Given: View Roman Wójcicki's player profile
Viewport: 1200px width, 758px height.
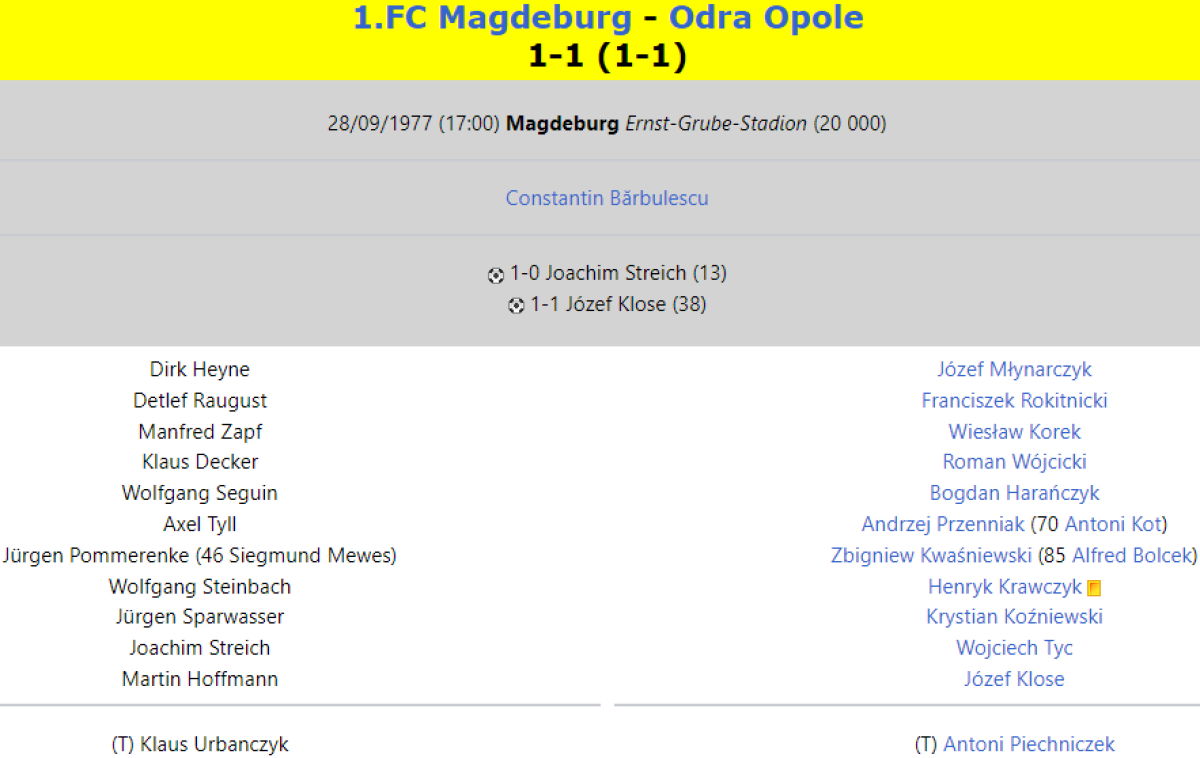Looking at the screenshot, I should [x=1014, y=462].
